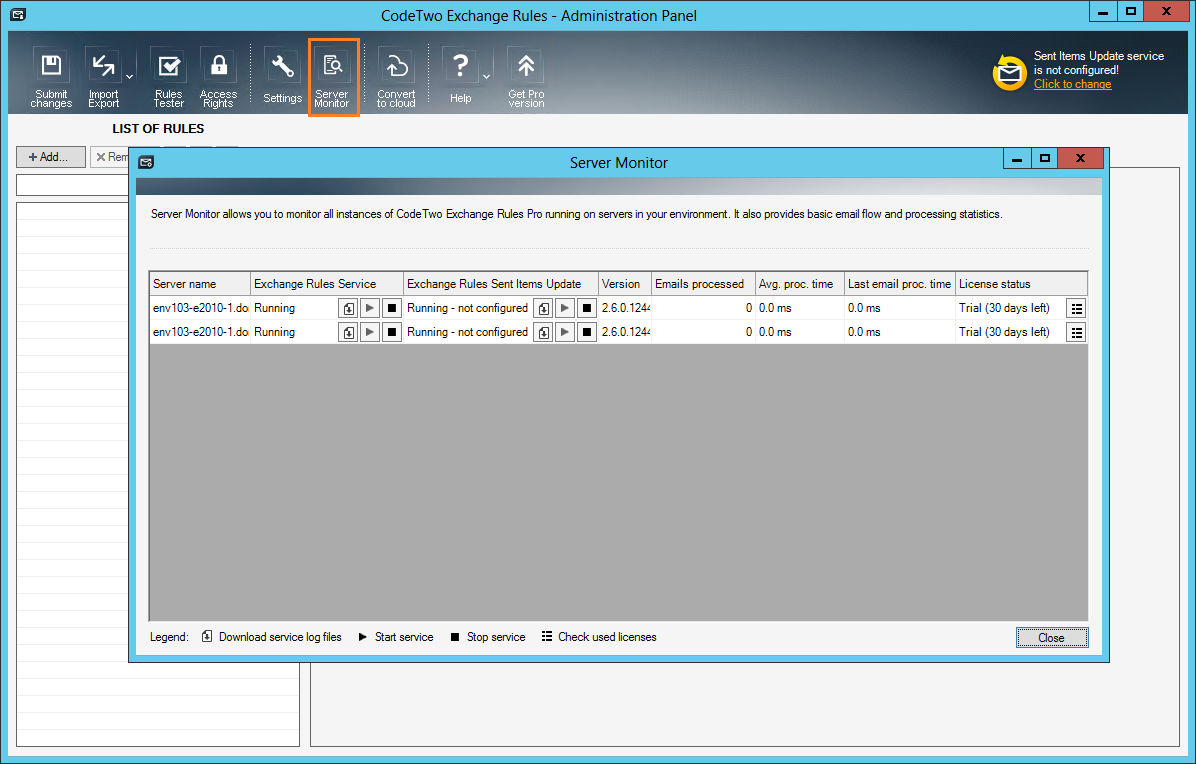Click the Add... button in List of Rules
This screenshot has height=764, width=1196.
point(50,156)
